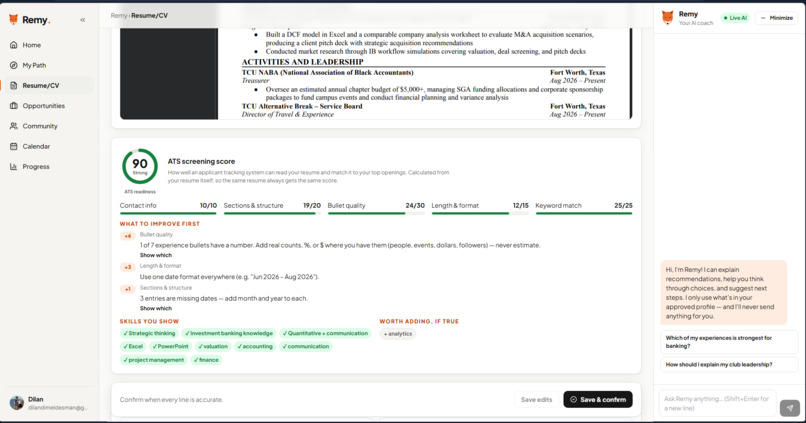View the Progress page

48,167
